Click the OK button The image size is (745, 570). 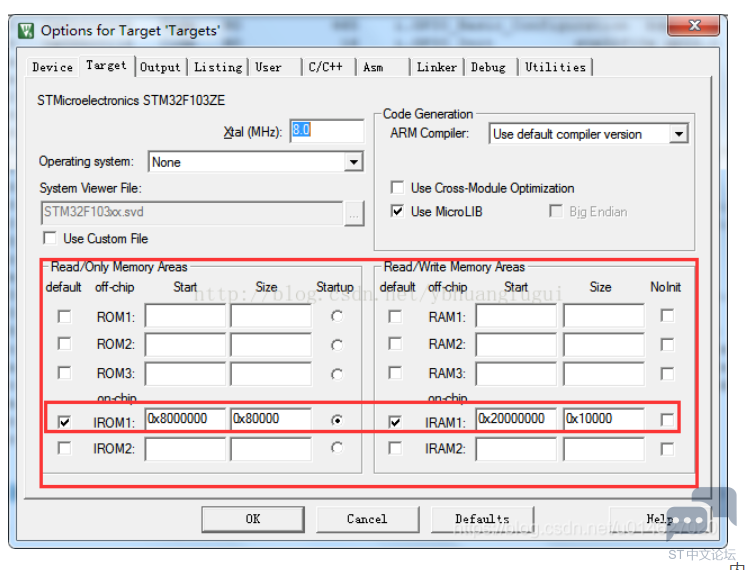click(x=253, y=519)
